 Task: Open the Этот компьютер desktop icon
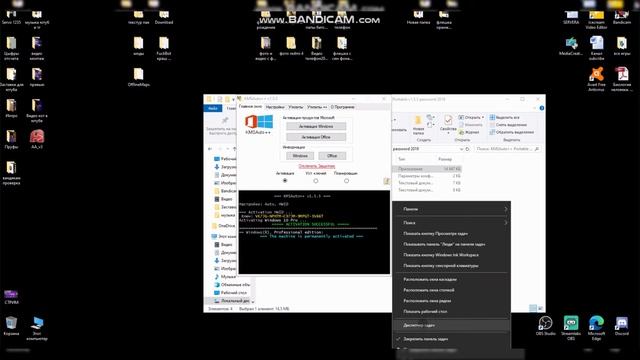click(37, 328)
